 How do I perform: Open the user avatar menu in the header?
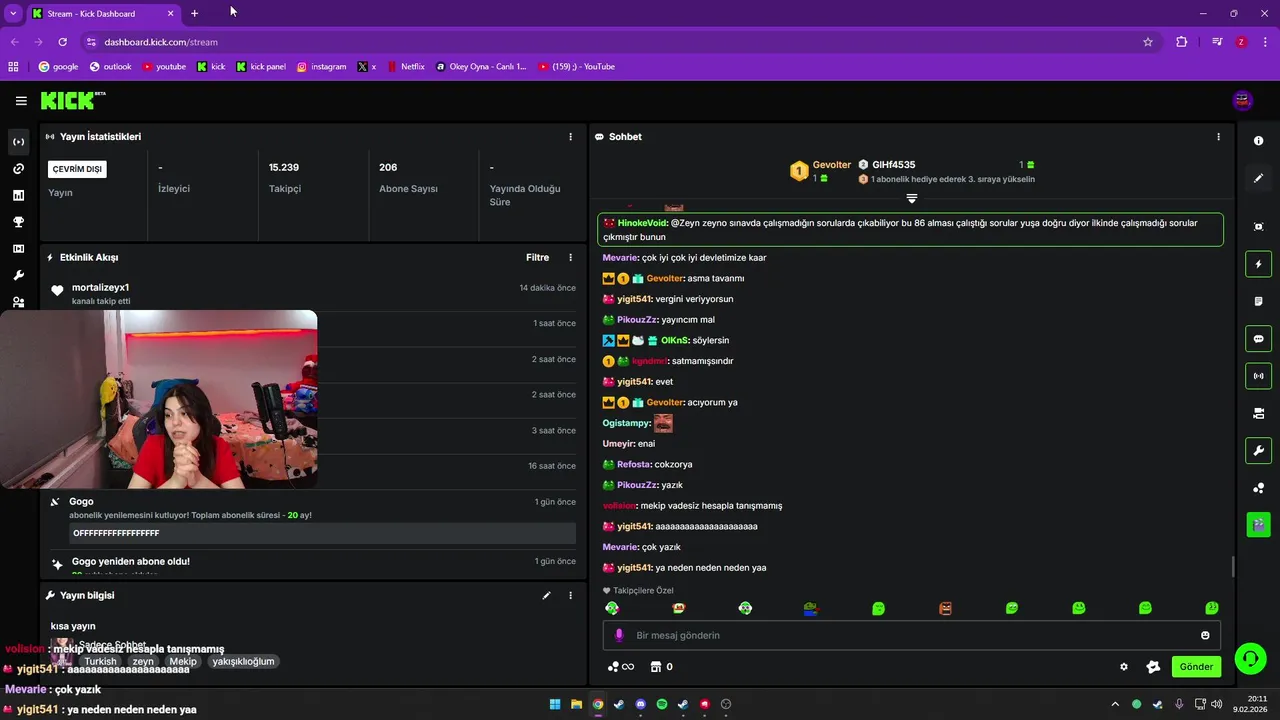pos(1242,100)
